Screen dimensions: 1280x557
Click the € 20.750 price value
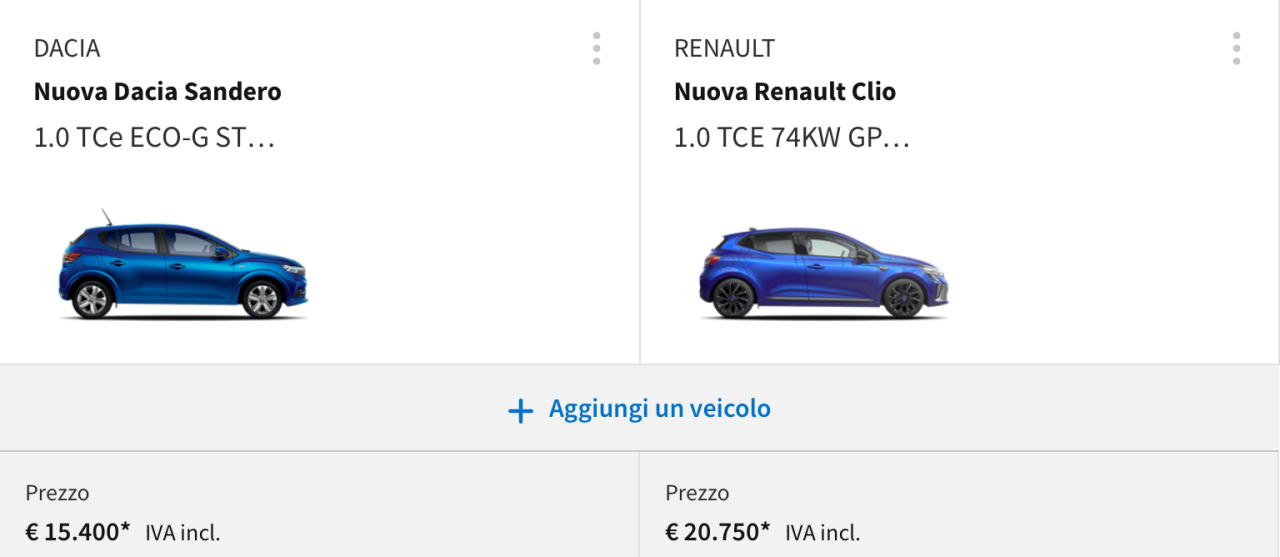[x=712, y=532]
